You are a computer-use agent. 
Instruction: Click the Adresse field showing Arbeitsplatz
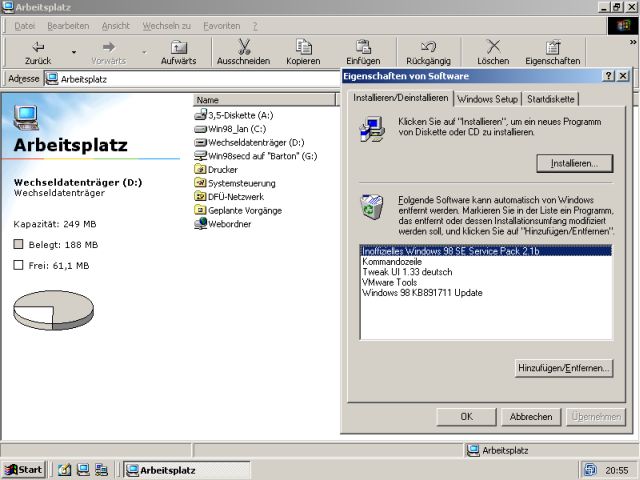(x=192, y=79)
